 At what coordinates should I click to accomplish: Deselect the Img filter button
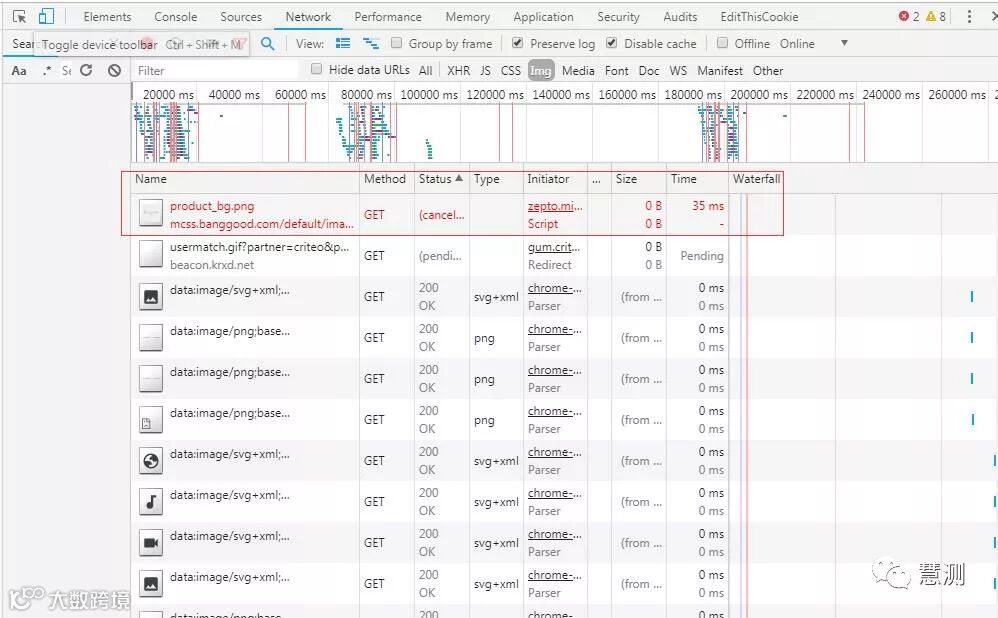[540, 71]
